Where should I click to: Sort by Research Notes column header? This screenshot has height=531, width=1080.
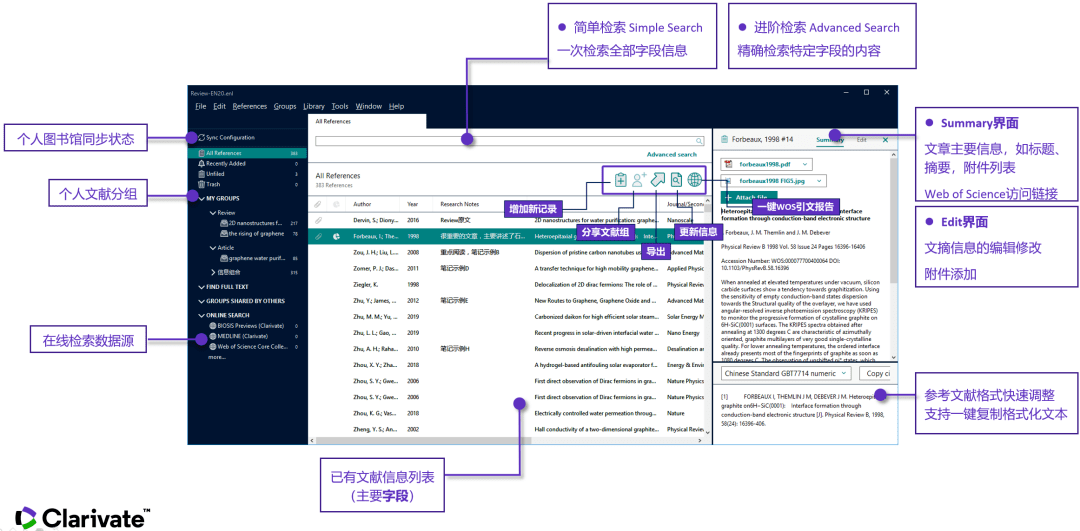[x=459, y=205]
